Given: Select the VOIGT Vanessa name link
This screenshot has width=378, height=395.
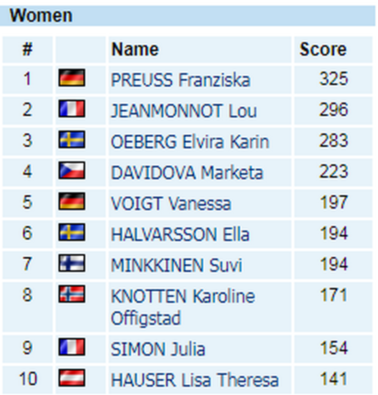Looking at the screenshot, I should point(171,203).
